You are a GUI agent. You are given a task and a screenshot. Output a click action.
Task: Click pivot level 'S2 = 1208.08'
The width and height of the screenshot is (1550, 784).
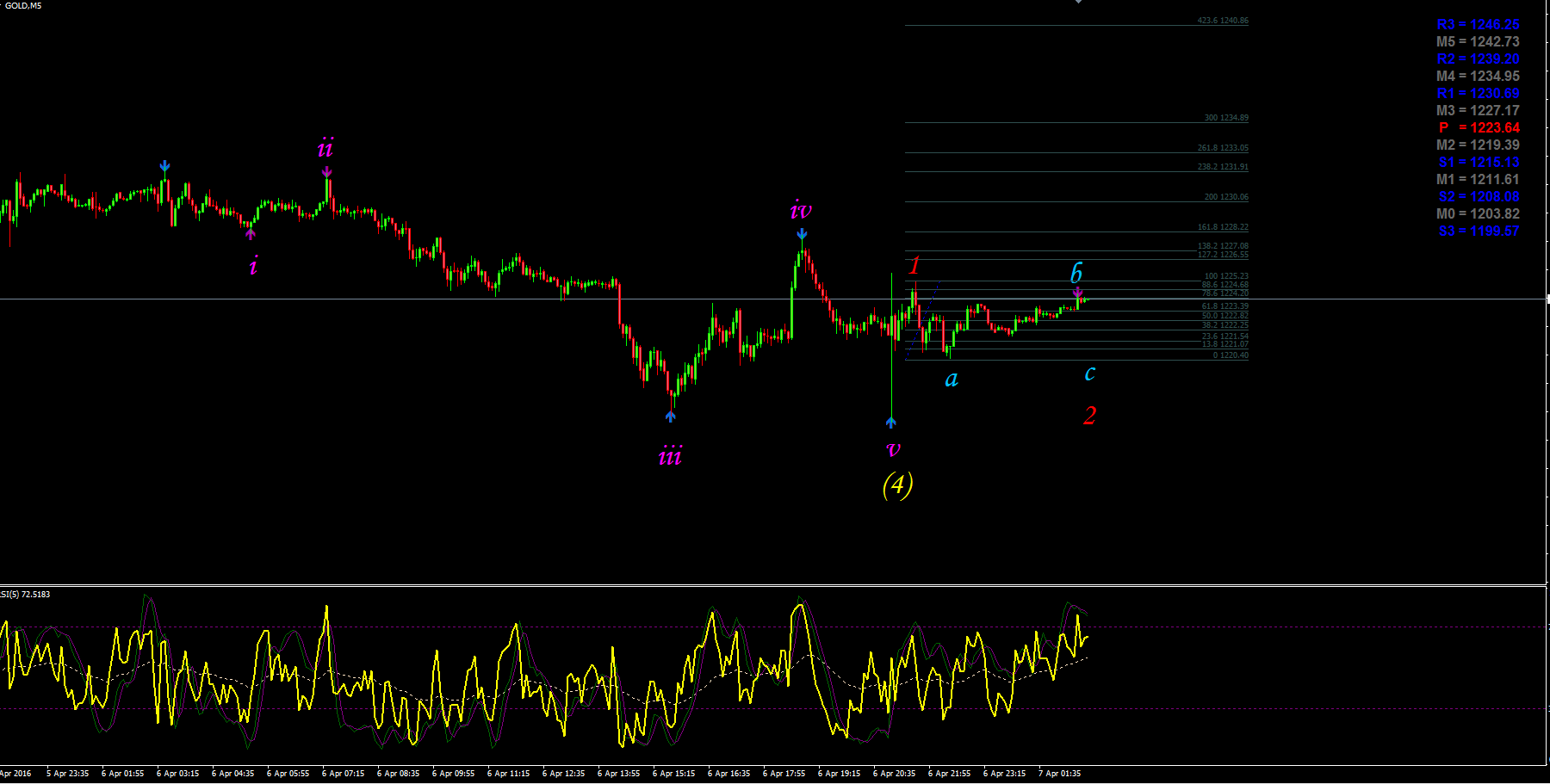pos(1479,196)
